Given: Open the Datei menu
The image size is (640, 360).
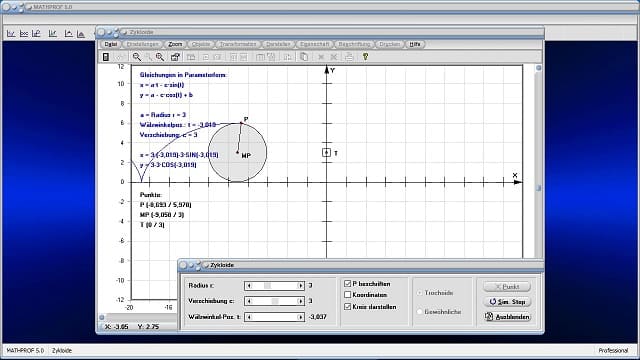Looking at the screenshot, I should [x=111, y=44].
